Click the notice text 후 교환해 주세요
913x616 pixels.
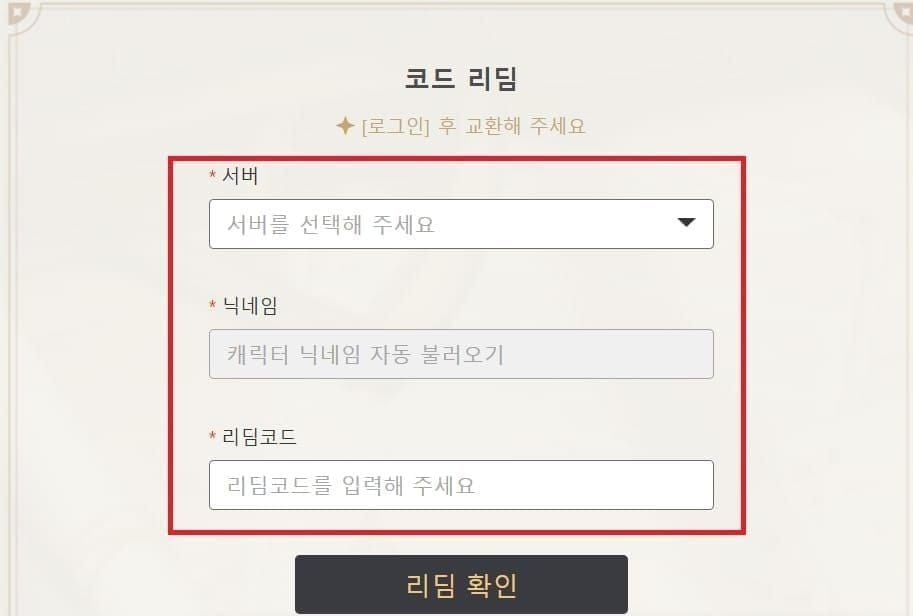[510, 126]
